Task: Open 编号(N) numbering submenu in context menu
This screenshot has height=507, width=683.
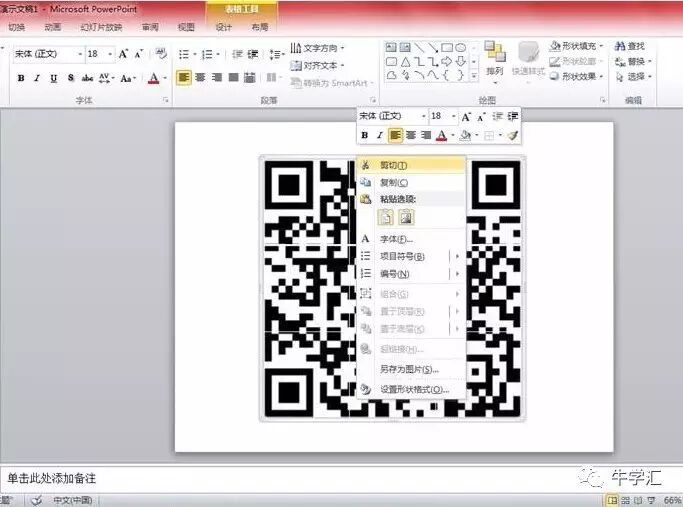Action: pos(411,274)
